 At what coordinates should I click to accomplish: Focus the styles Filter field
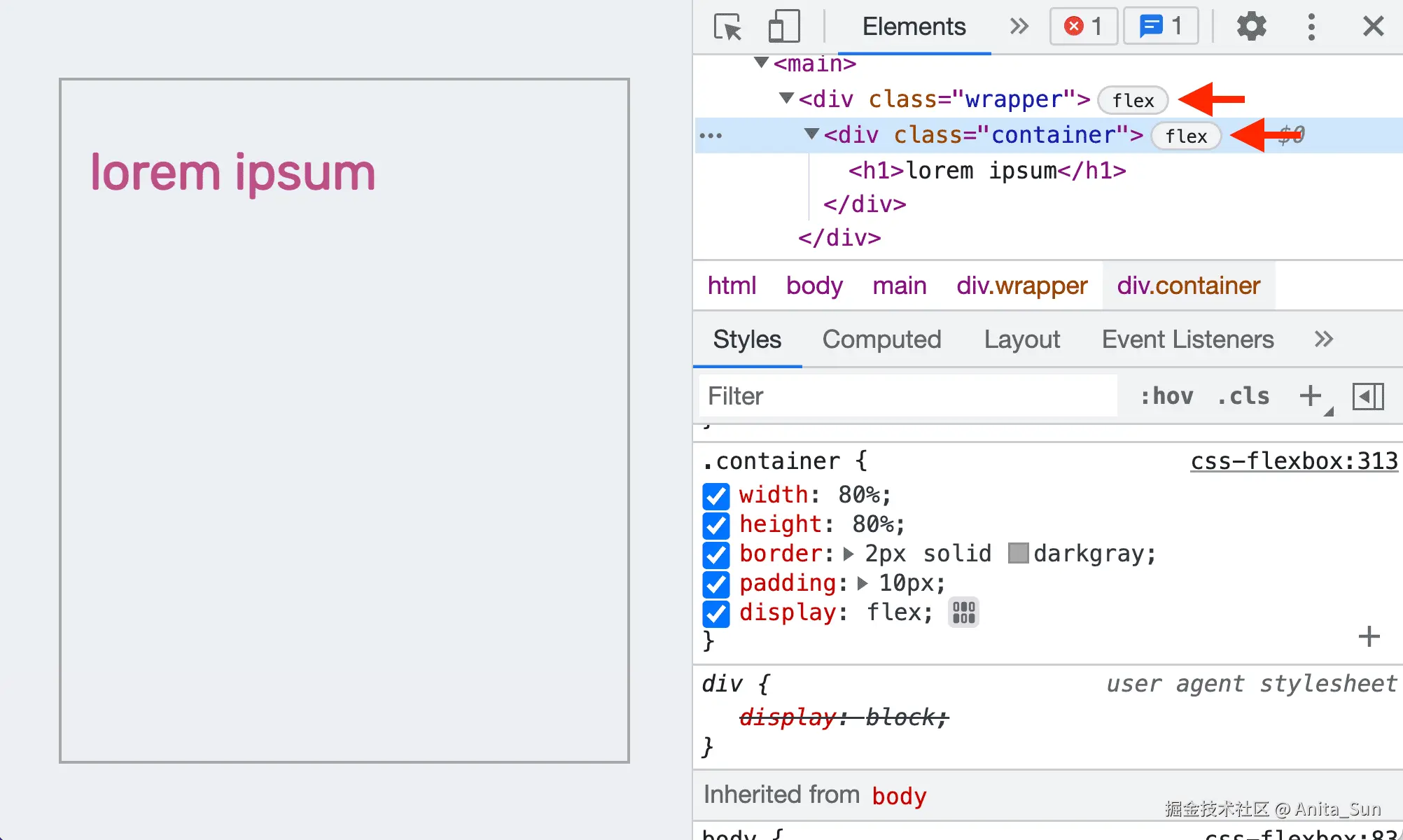click(907, 396)
